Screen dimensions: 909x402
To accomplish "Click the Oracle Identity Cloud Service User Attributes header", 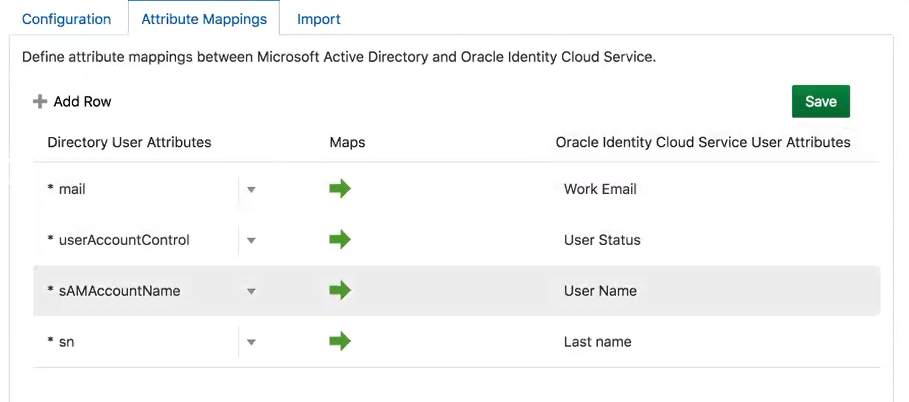I will coord(703,142).
